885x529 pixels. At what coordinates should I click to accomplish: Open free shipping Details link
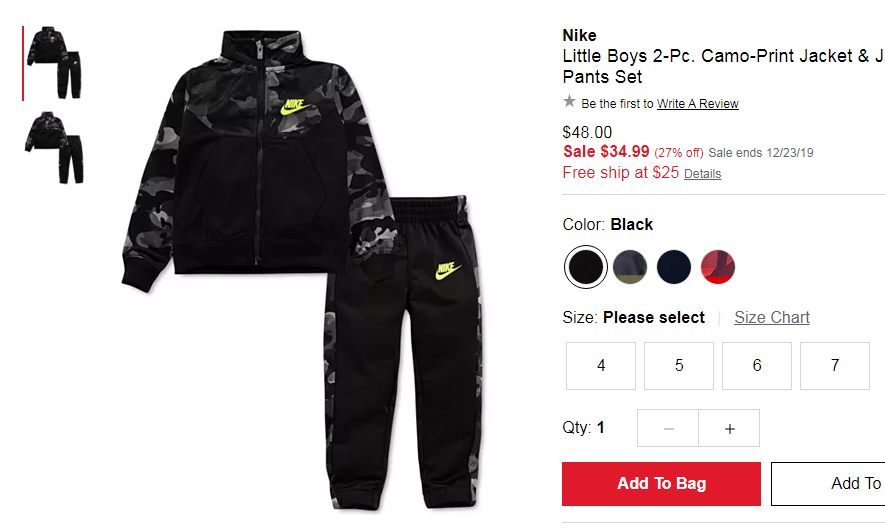702,174
